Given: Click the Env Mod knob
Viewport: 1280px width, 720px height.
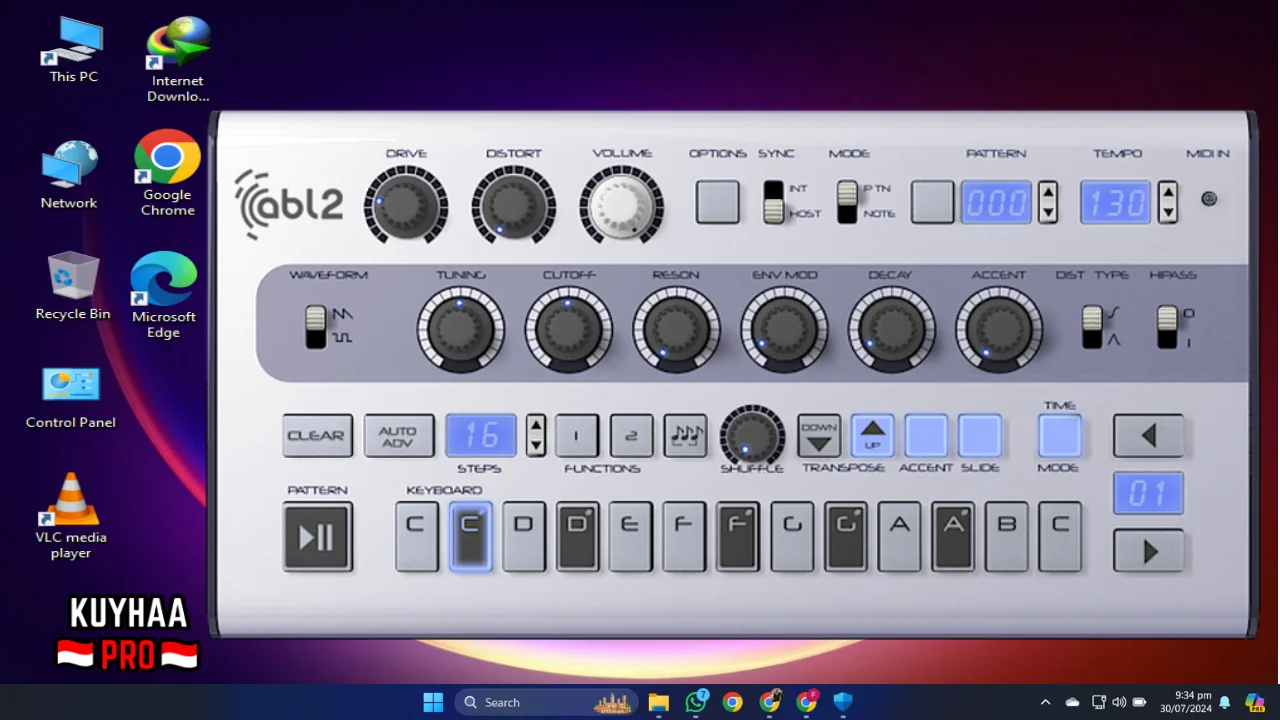Looking at the screenshot, I should coord(785,329).
